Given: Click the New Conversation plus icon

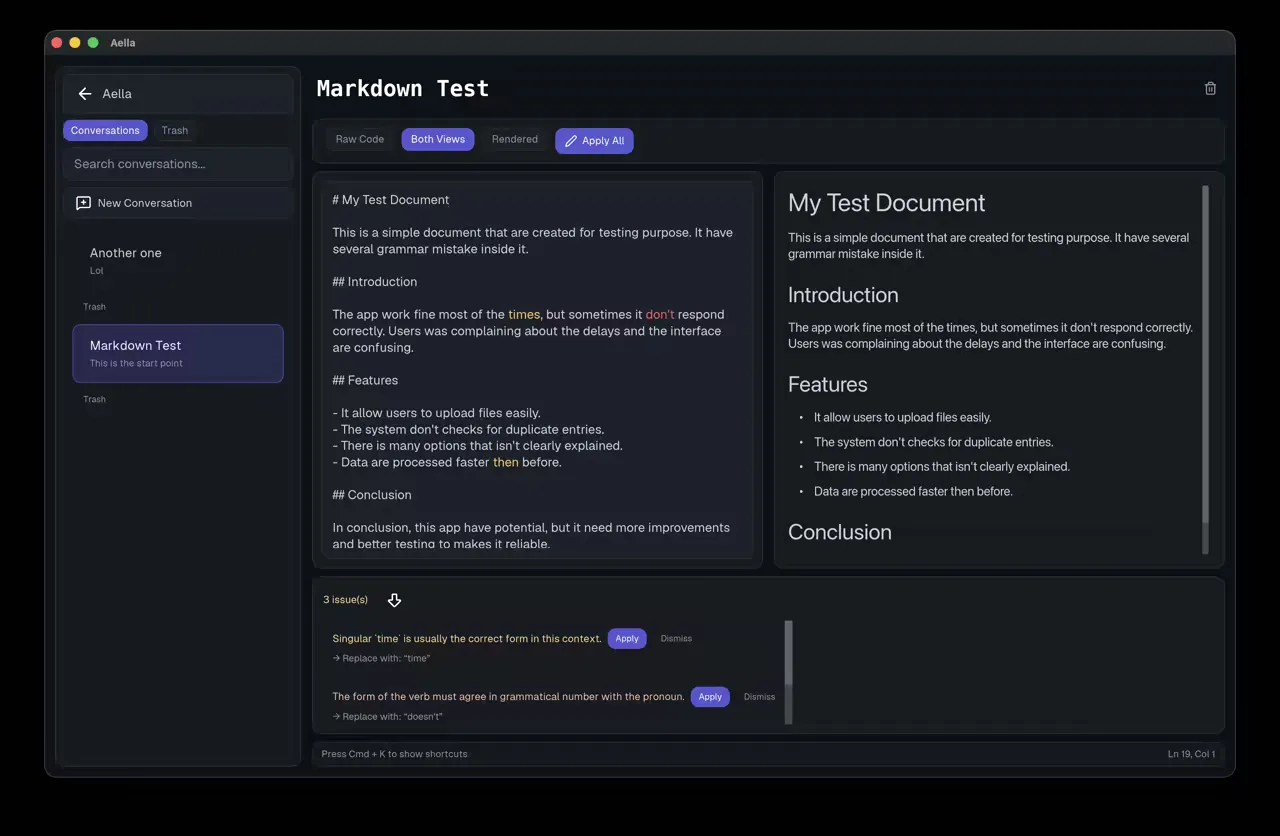Looking at the screenshot, I should (84, 203).
